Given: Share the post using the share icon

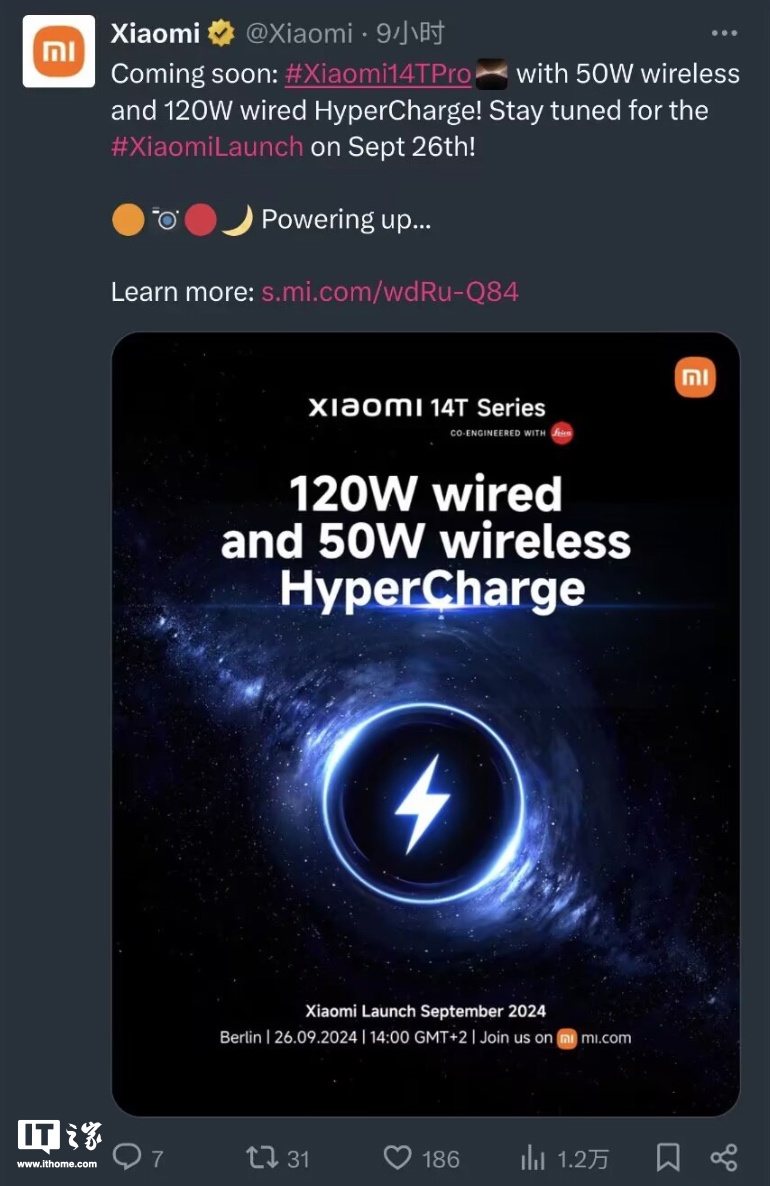Looking at the screenshot, I should coord(723,1157).
